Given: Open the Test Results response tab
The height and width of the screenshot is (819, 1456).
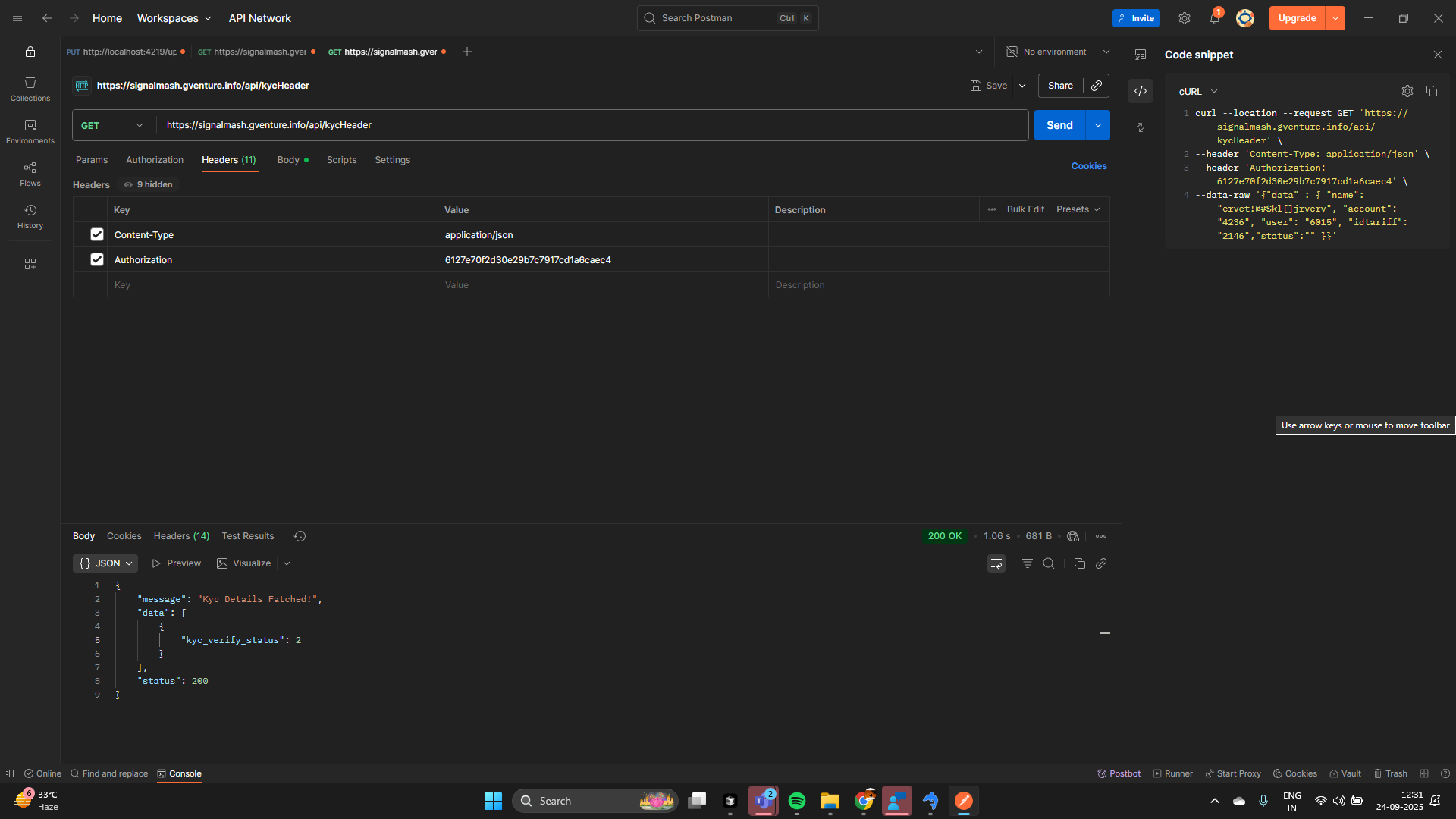Looking at the screenshot, I should (x=248, y=536).
